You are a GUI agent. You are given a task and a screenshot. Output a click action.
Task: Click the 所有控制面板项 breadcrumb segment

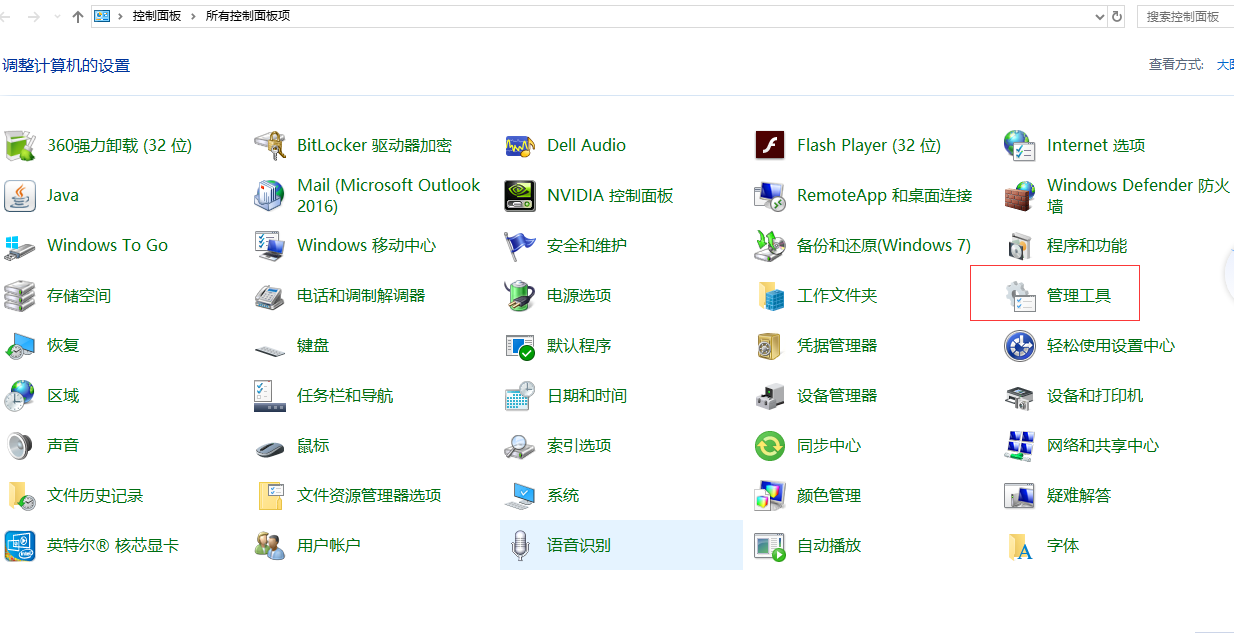(248, 16)
